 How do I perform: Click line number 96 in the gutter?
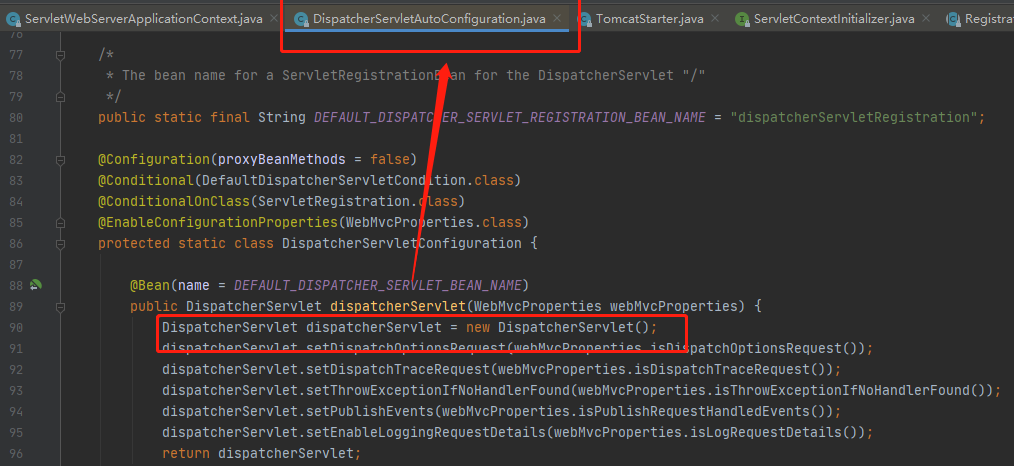[16, 453]
